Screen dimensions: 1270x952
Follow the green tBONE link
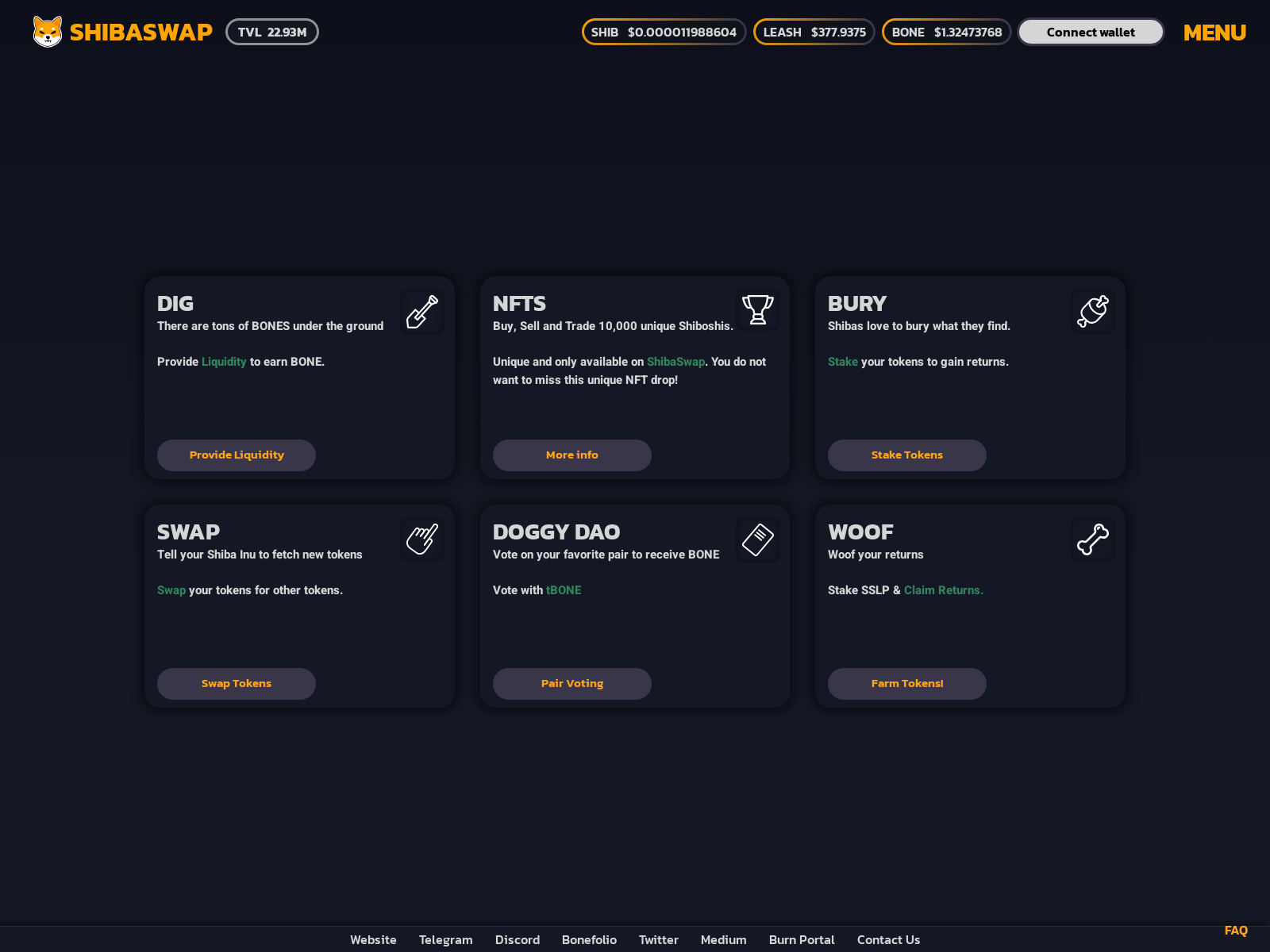564,590
